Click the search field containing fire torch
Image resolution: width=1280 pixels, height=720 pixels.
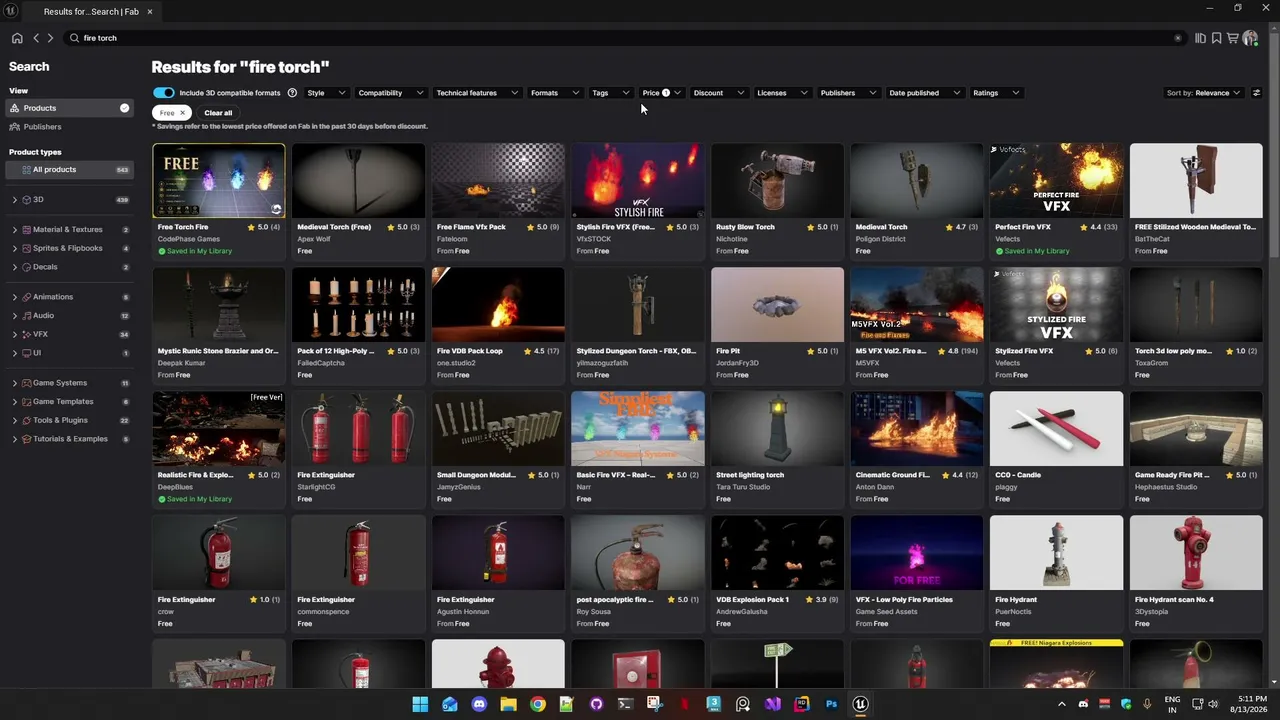click(x=625, y=38)
